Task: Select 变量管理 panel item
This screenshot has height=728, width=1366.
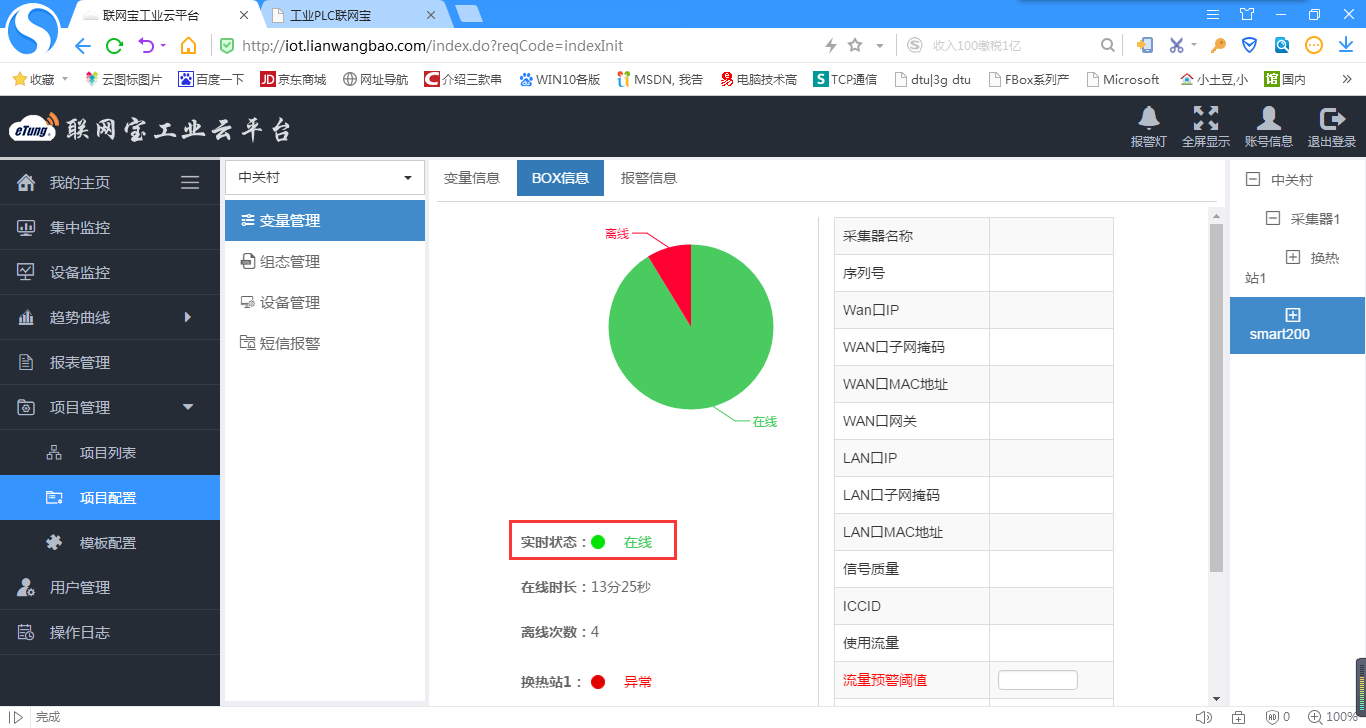Action: (325, 221)
